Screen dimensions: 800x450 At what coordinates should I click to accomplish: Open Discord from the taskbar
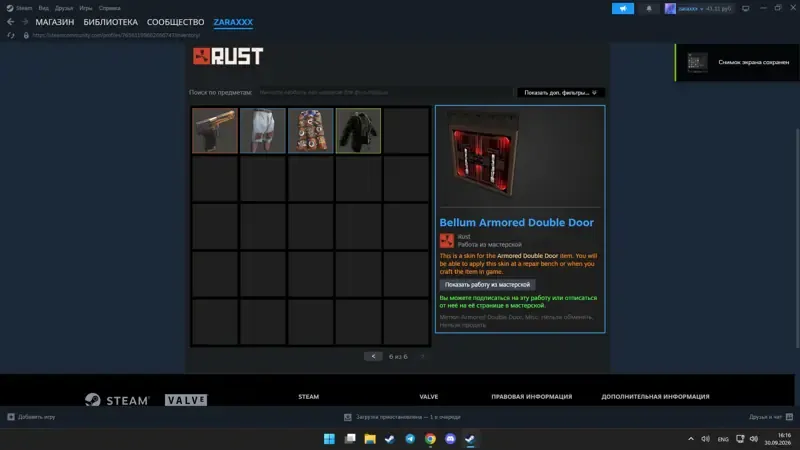(450, 439)
